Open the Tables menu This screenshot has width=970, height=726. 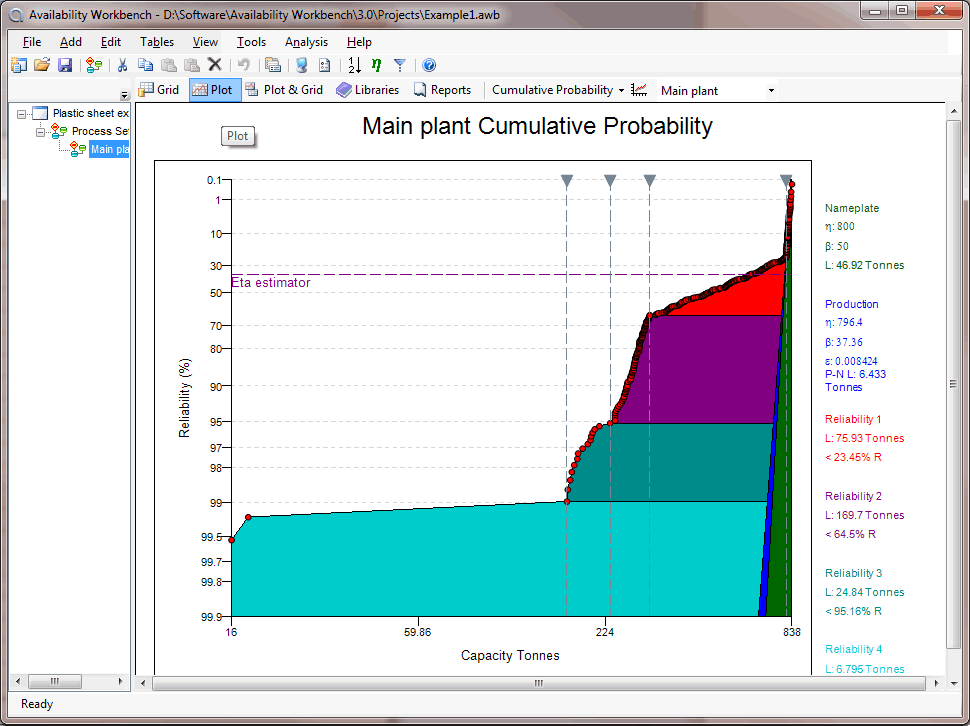pos(156,42)
